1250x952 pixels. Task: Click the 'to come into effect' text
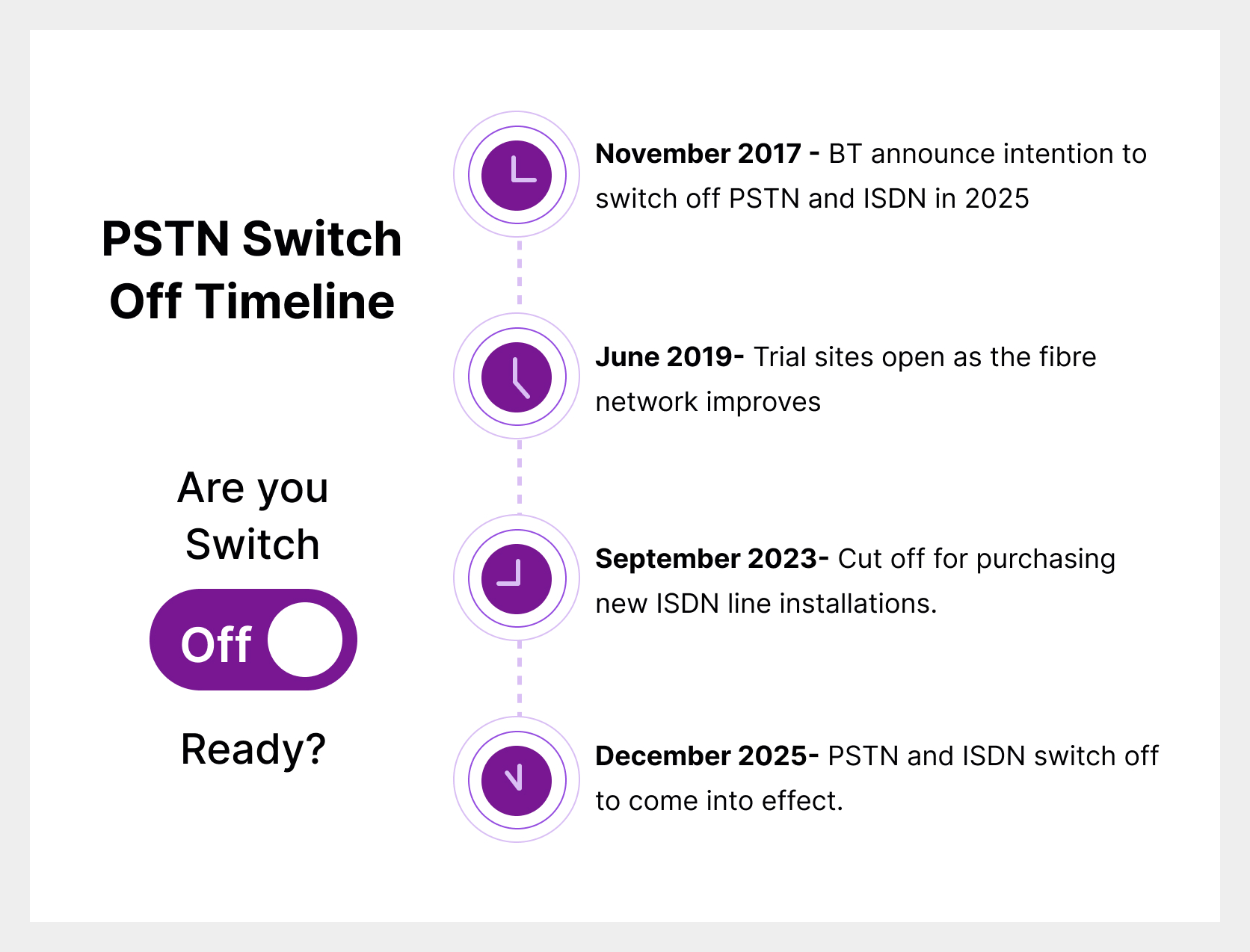[719, 801]
